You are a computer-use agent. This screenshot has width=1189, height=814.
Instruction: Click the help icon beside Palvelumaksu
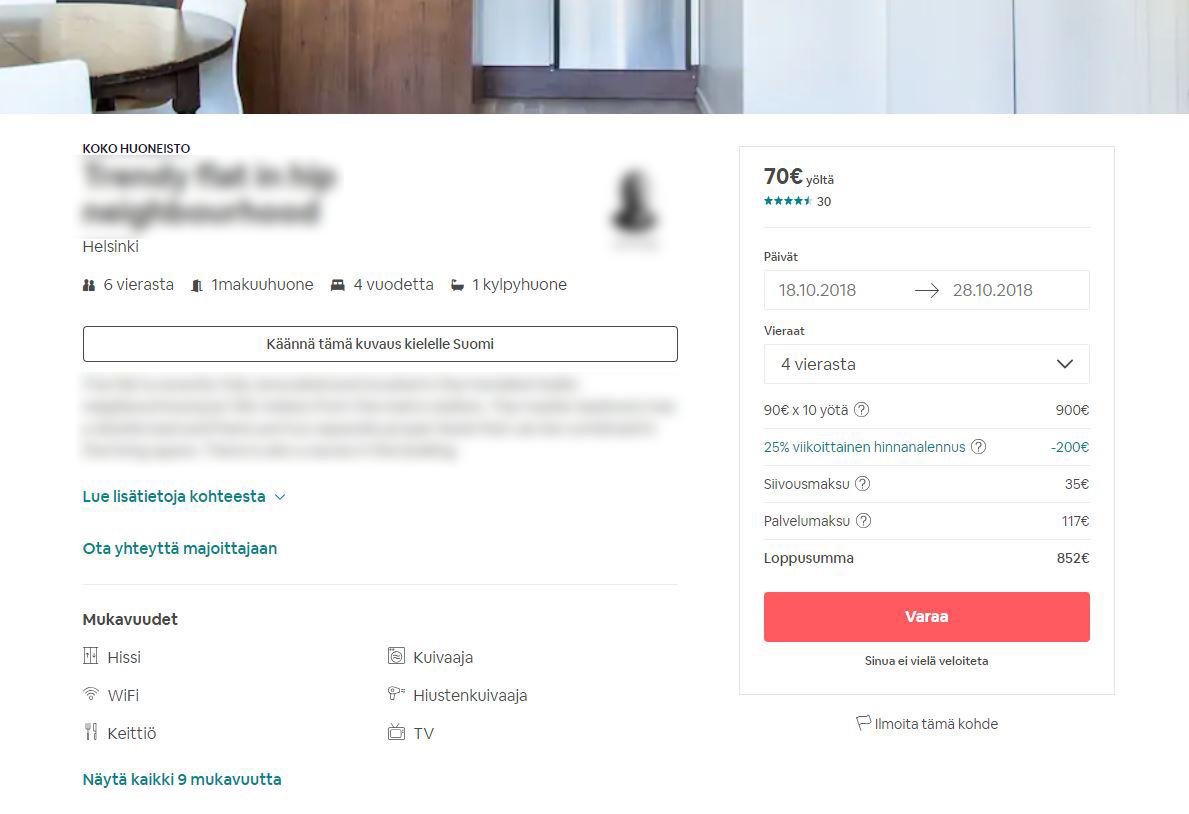[863, 521]
